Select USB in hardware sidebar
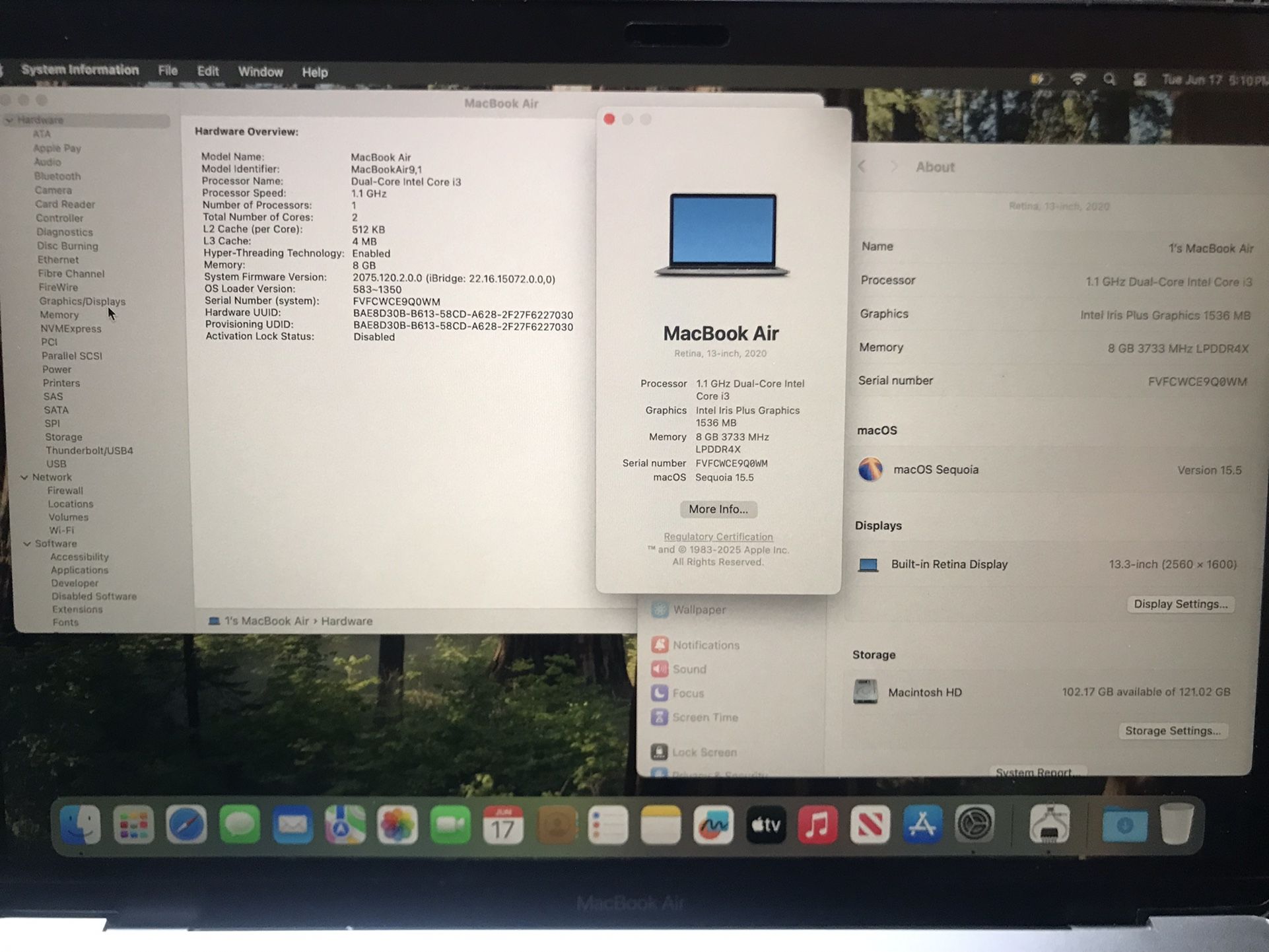Screen dimensions: 1269x952 coord(56,463)
